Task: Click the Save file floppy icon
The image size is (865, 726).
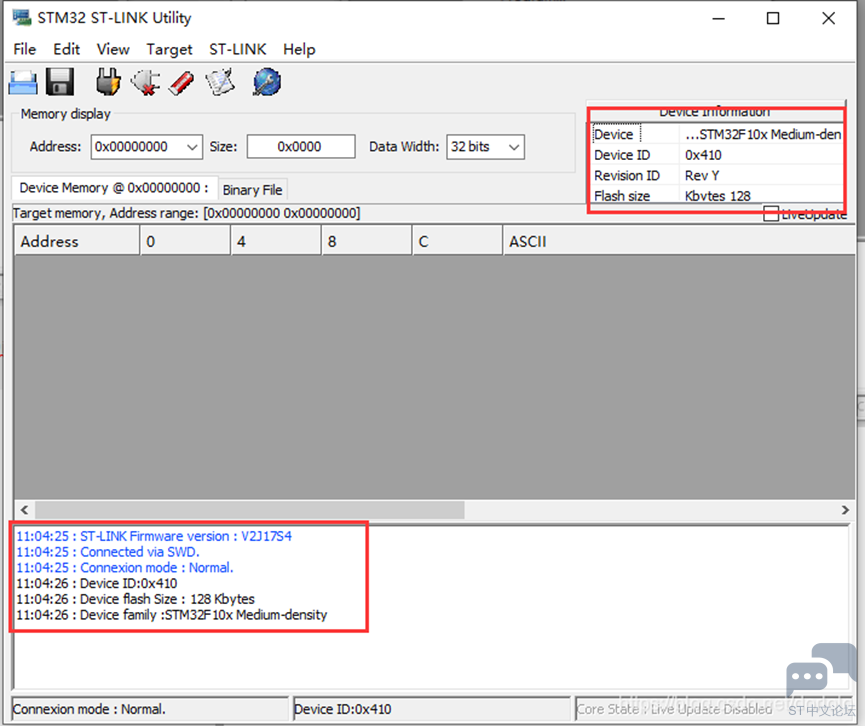Action: pyautogui.click(x=60, y=82)
